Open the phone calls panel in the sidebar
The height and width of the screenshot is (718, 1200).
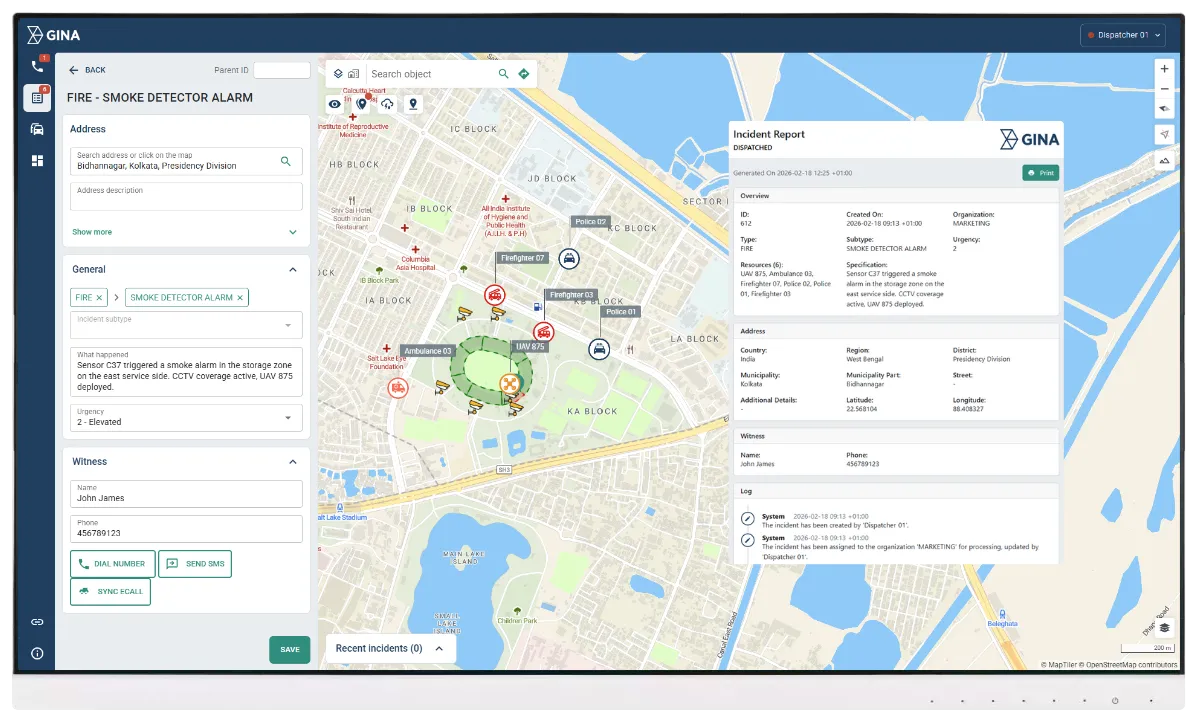38,68
